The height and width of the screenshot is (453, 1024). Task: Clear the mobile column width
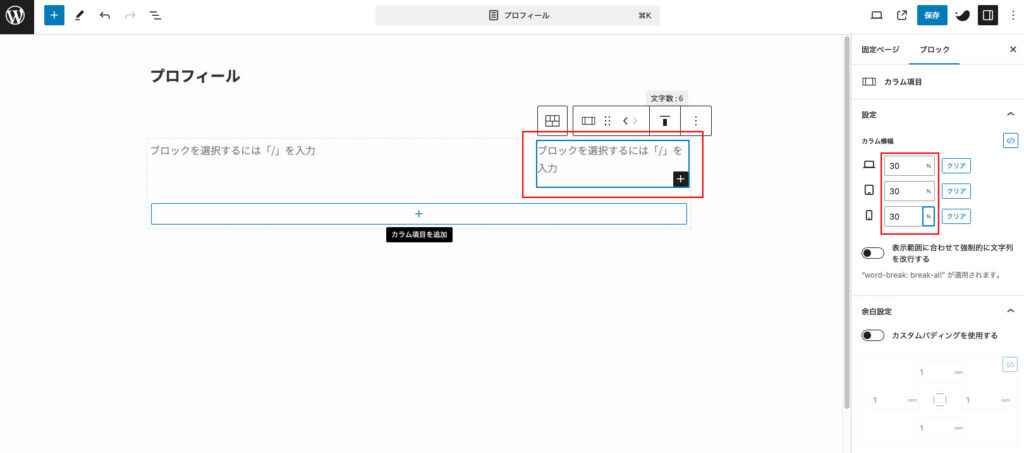(956, 216)
